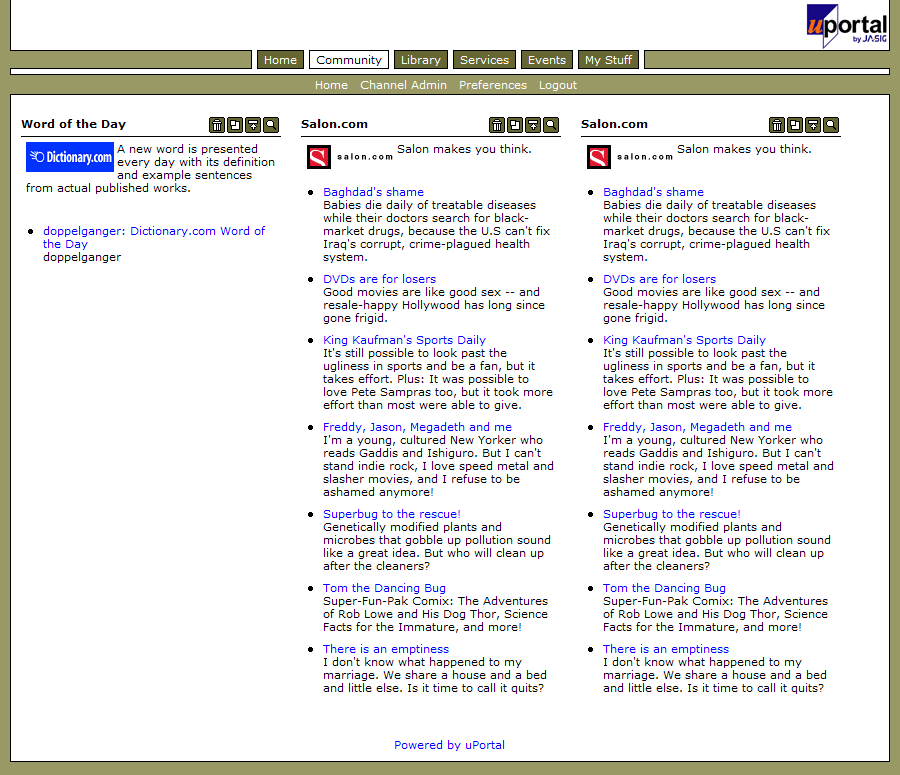Open Channel Admin
Viewport: 900px width, 775px height.
click(404, 85)
